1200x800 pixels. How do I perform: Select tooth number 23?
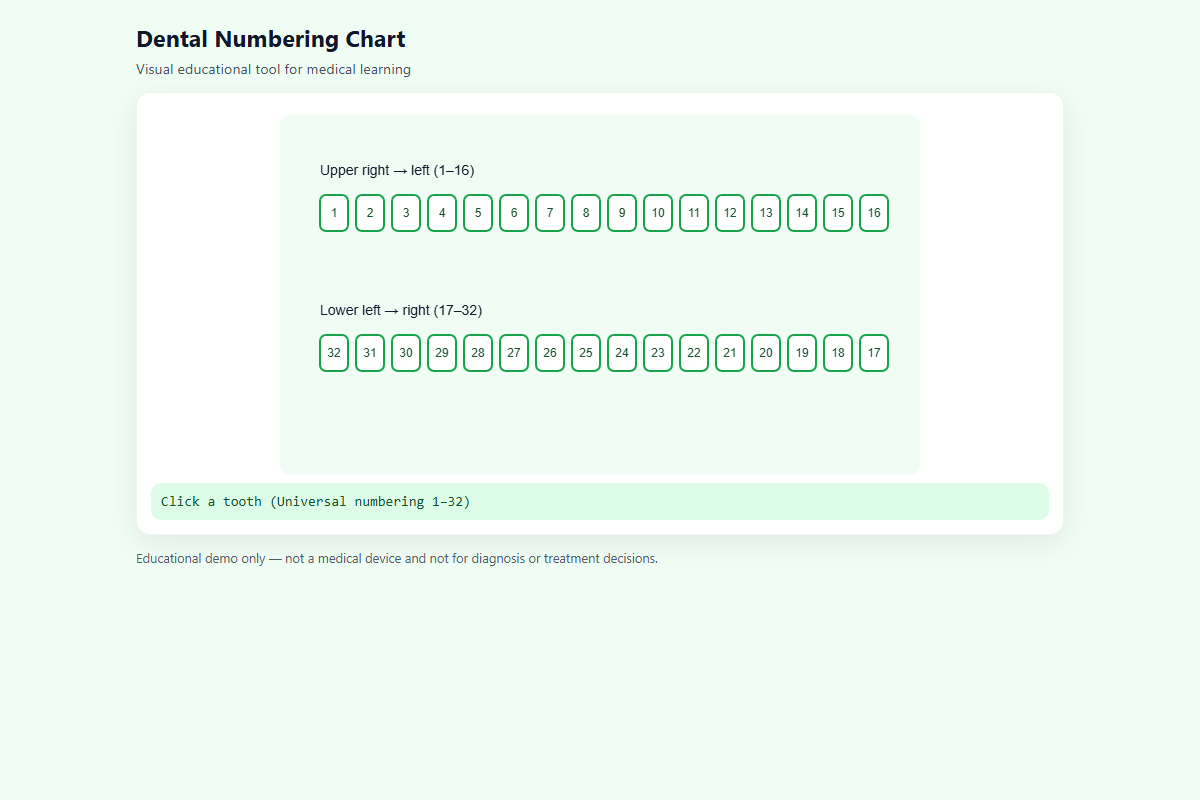point(658,353)
